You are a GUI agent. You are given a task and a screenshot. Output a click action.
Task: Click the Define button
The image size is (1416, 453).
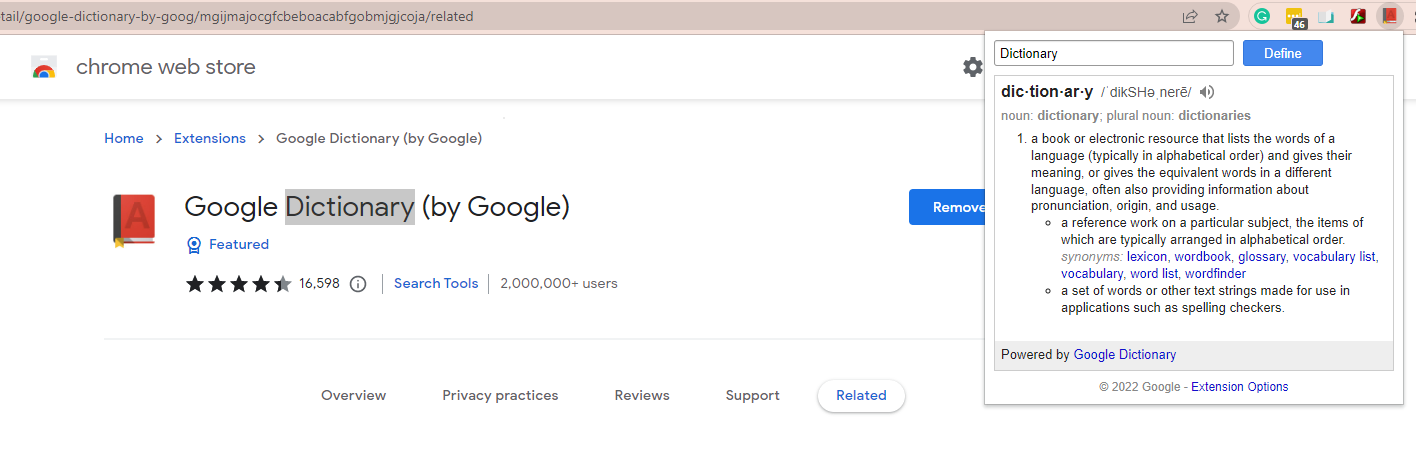1282,53
